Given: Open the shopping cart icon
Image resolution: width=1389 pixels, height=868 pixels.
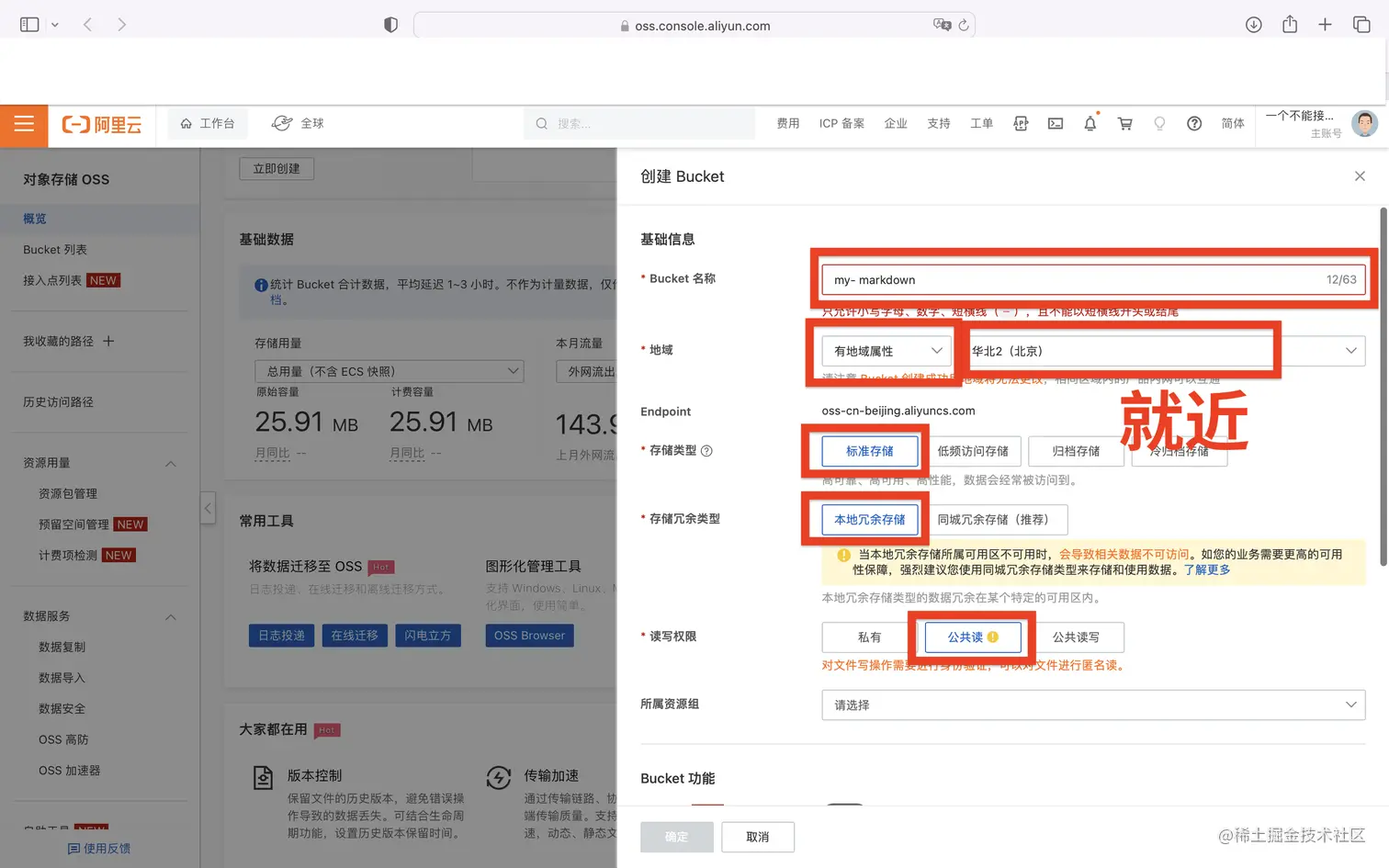Looking at the screenshot, I should (x=1124, y=123).
